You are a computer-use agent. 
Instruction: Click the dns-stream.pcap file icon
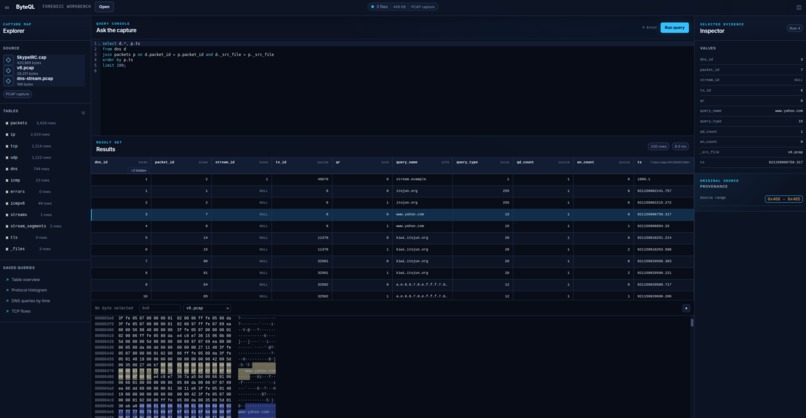pyautogui.click(x=8, y=81)
